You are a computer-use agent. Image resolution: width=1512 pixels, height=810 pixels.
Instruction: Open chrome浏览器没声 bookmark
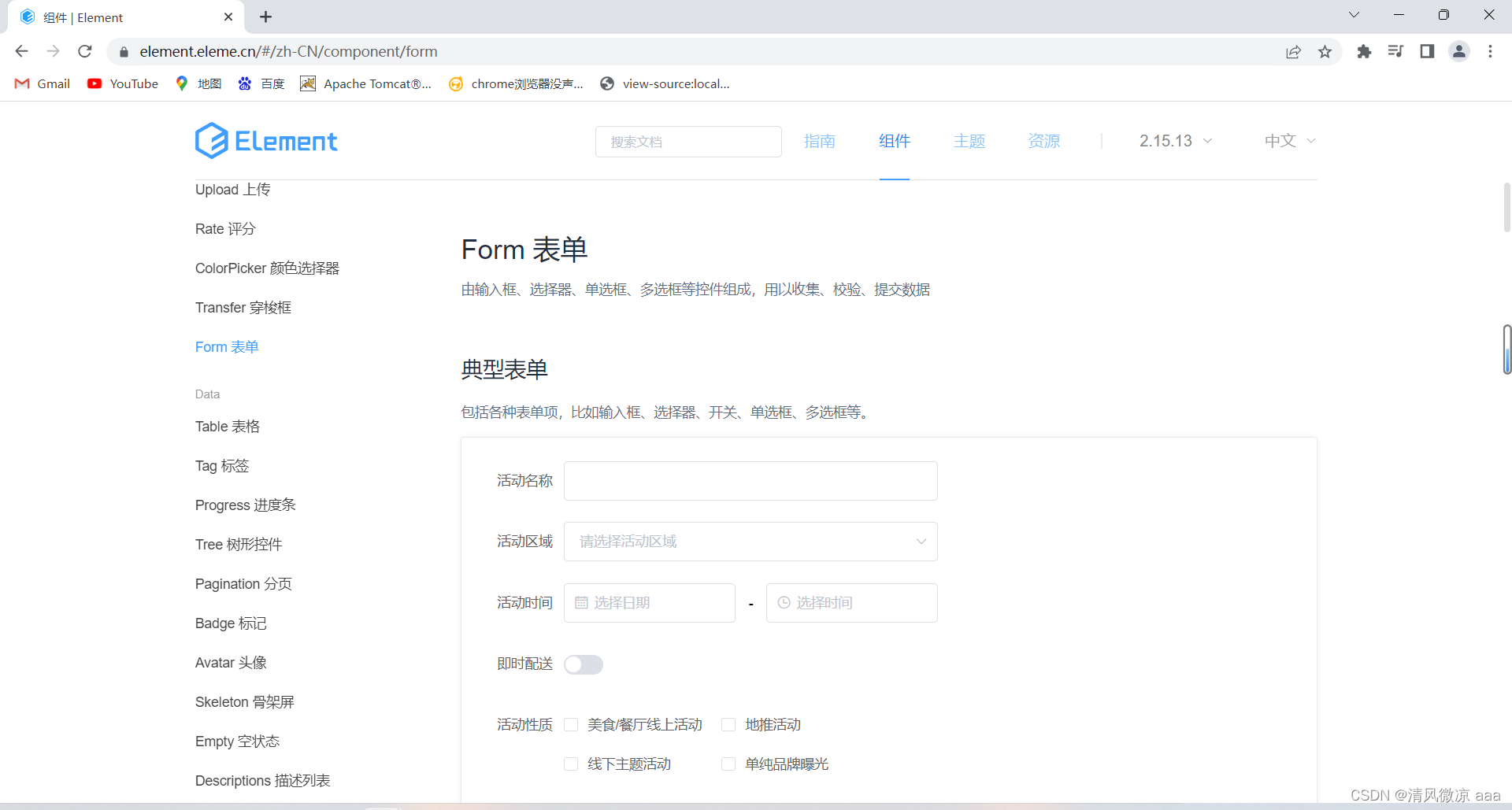[516, 83]
